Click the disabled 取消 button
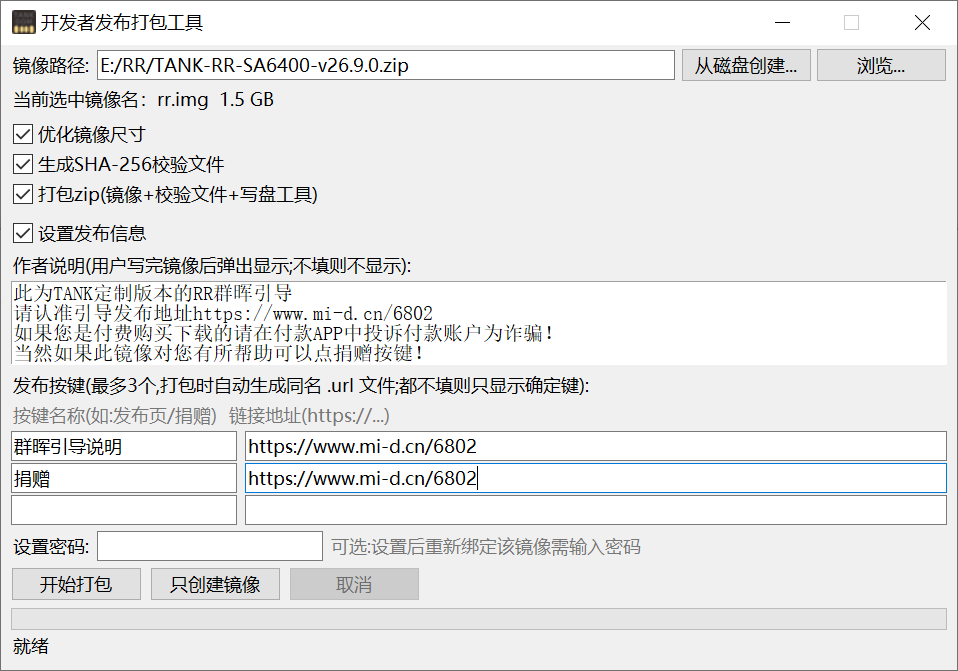 [x=354, y=584]
